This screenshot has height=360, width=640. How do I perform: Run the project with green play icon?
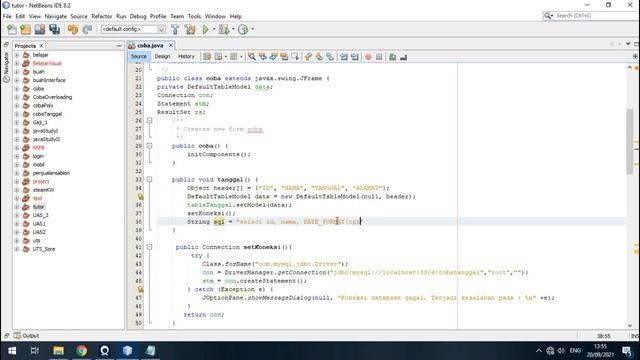pos(205,29)
